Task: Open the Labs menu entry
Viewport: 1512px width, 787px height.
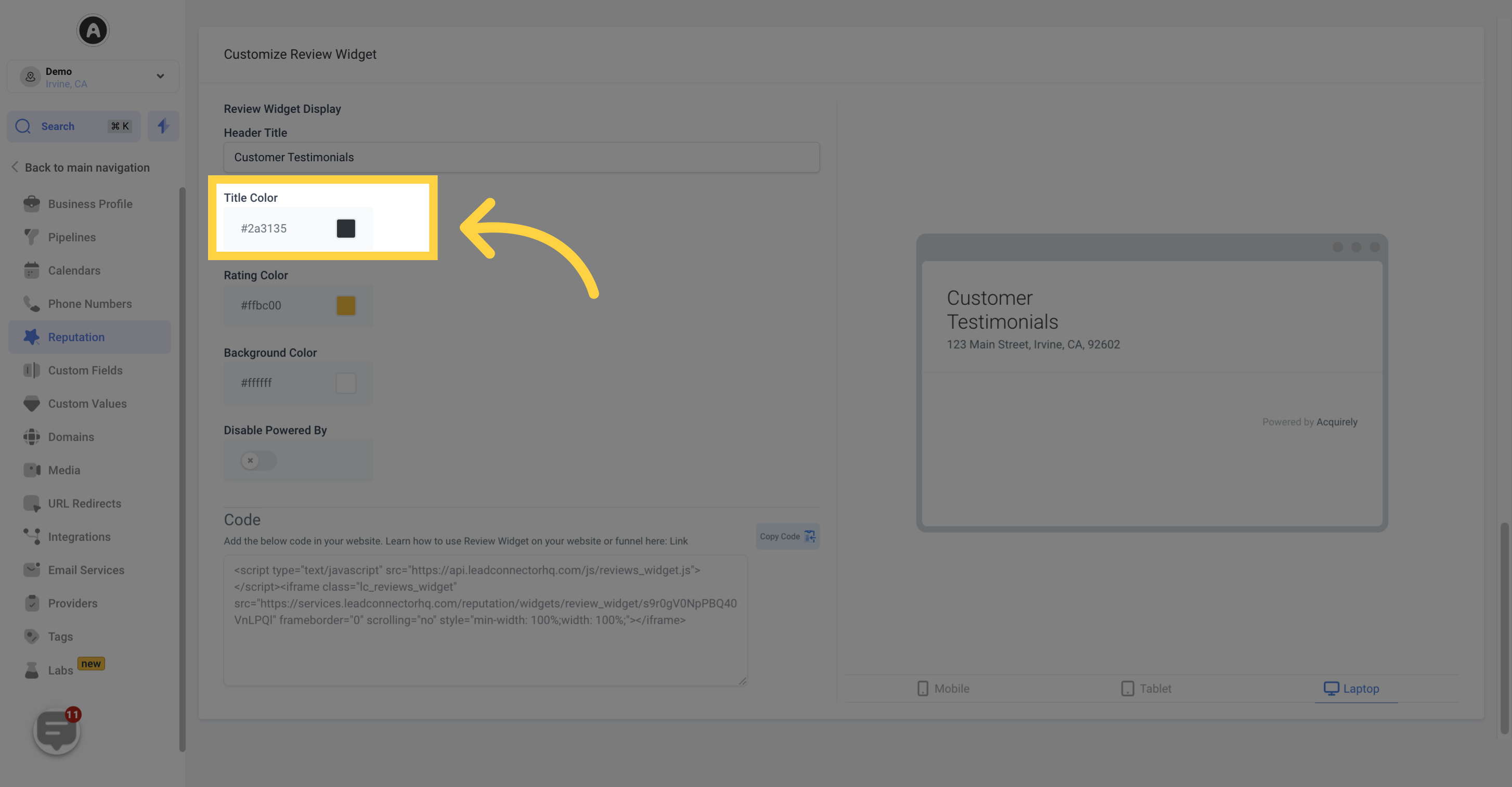Action: (90, 670)
